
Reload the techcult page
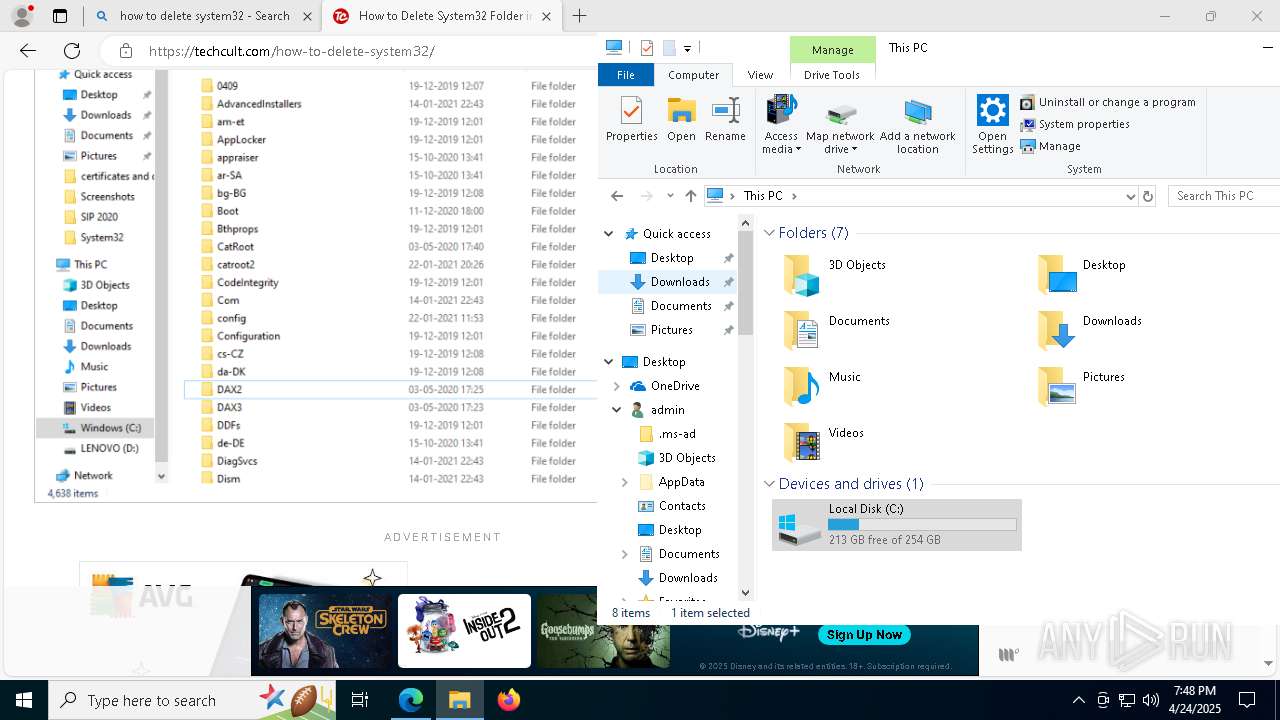72,50
